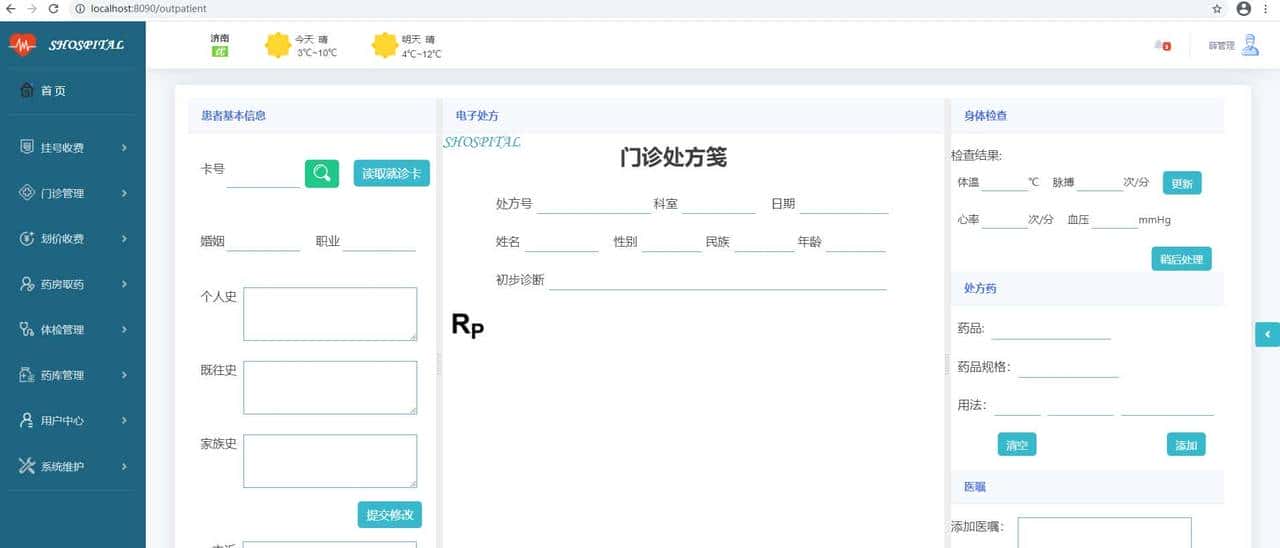Click the 提交修改 button
This screenshot has height=548, width=1280.
click(390, 515)
